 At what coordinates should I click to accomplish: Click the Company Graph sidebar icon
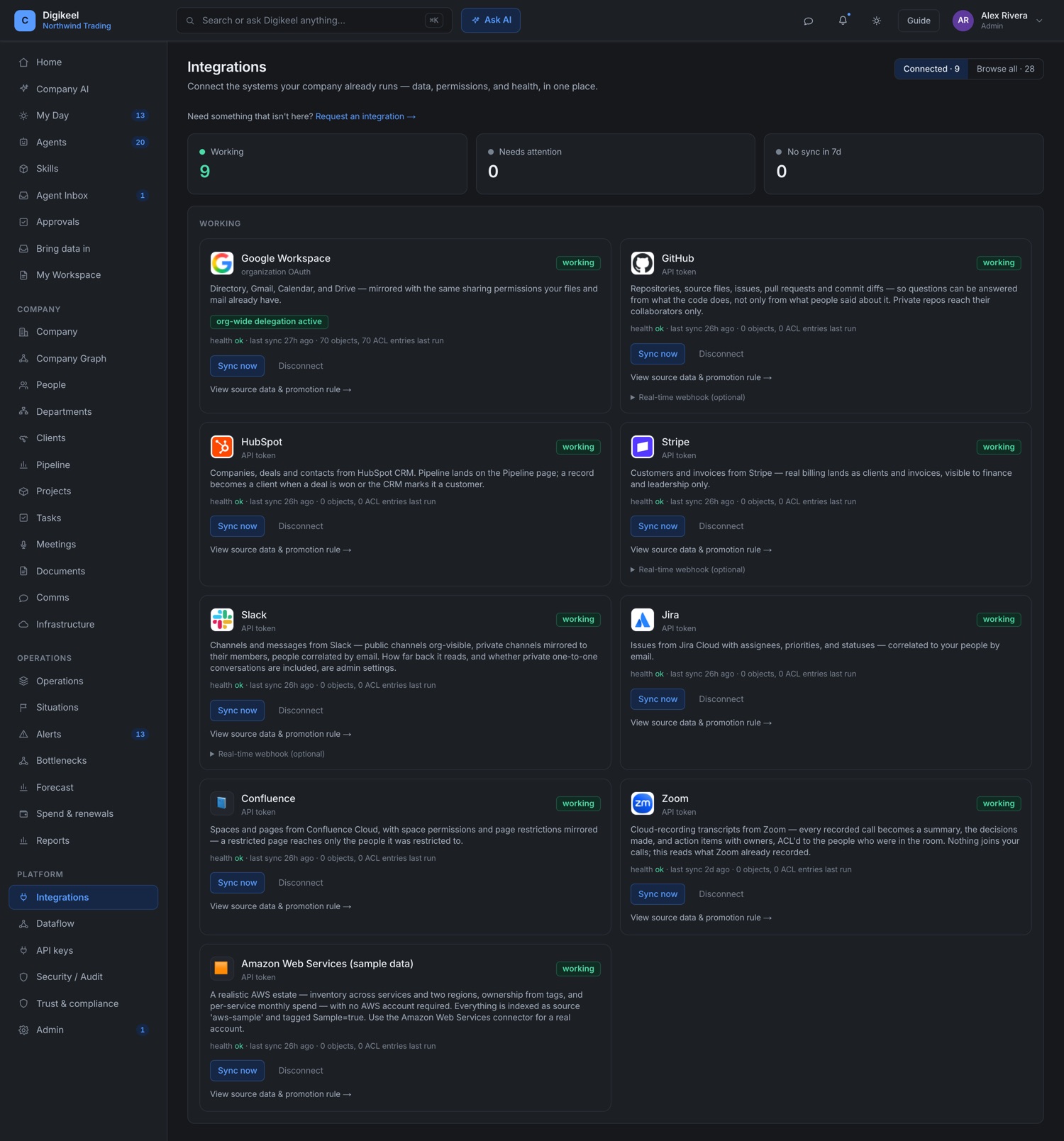[23, 358]
